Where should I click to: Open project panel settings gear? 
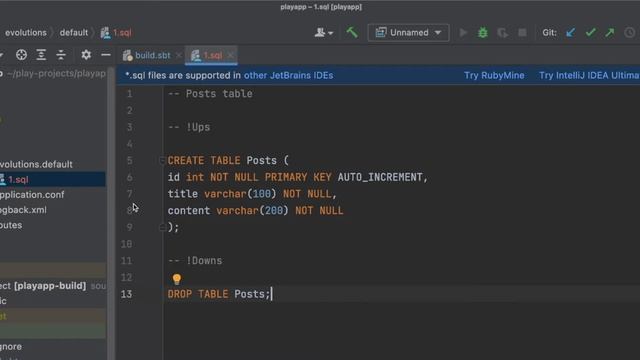86,55
